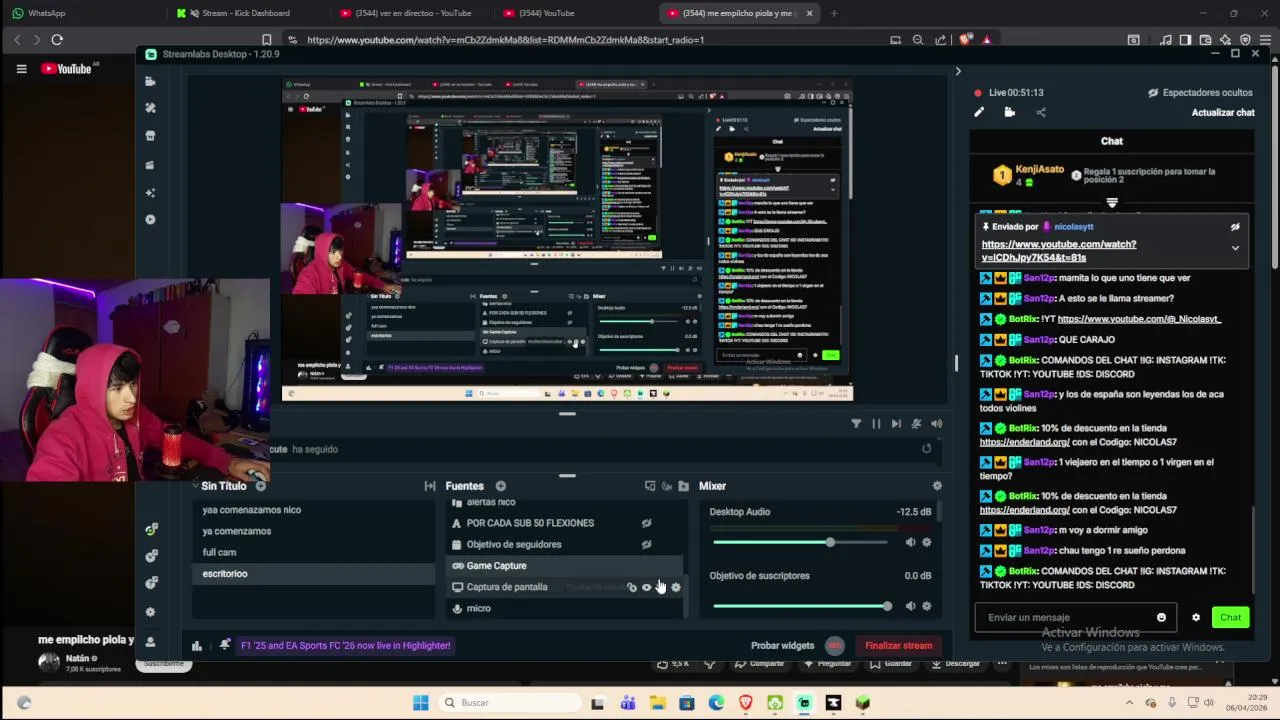Screen dimensions: 1280x720
Task: Open emoji picker in chat message box
Action: 1161,617
